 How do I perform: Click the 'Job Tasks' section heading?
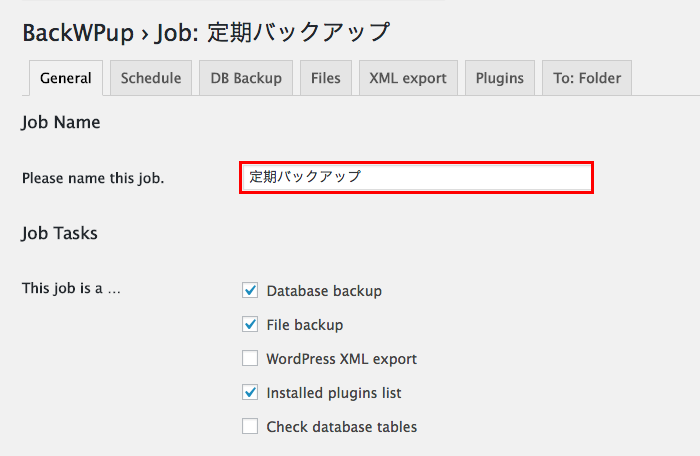point(59,233)
